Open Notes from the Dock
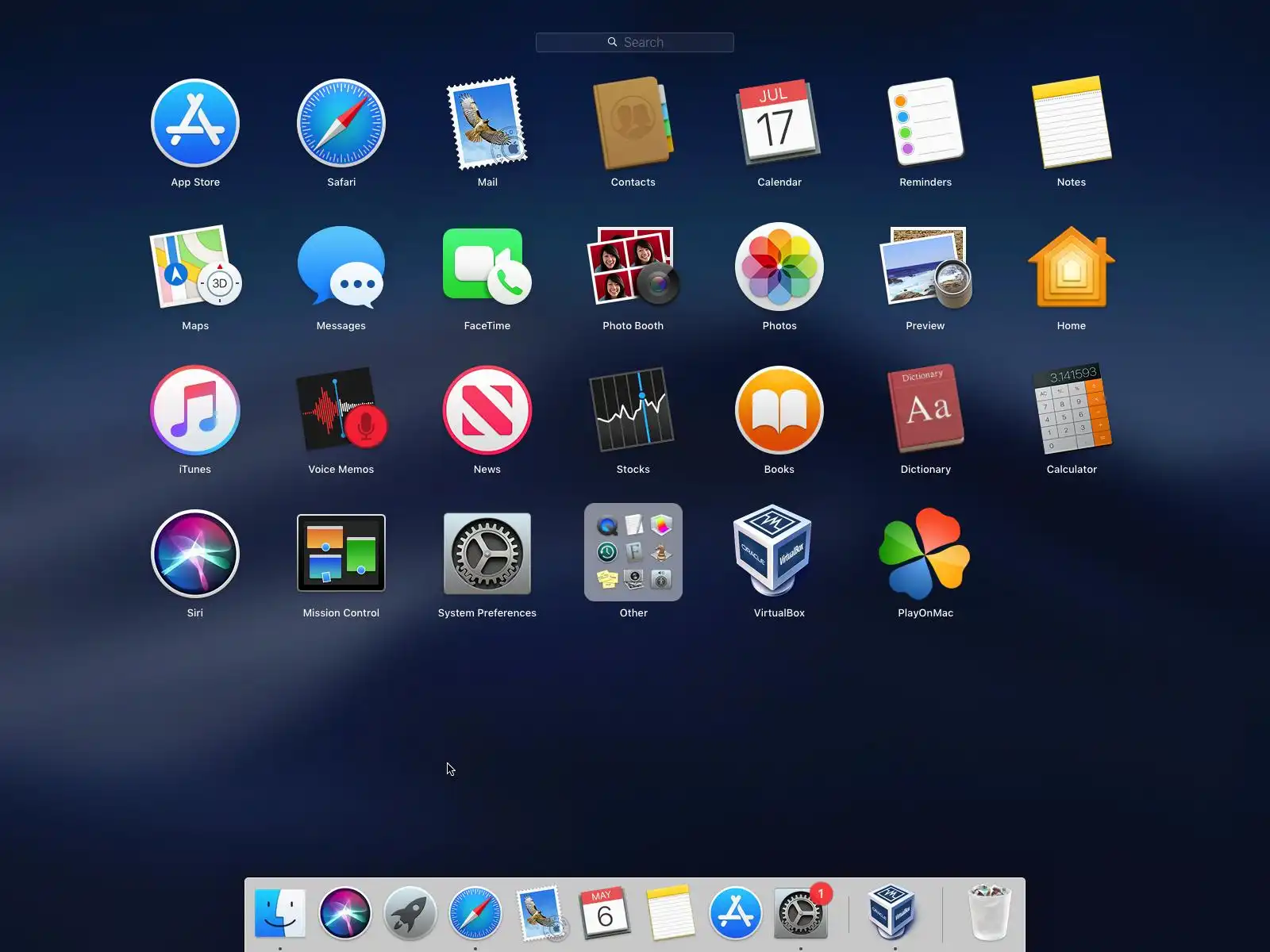This screenshot has height=952, width=1270. pyautogui.click(x=671, y=913)
